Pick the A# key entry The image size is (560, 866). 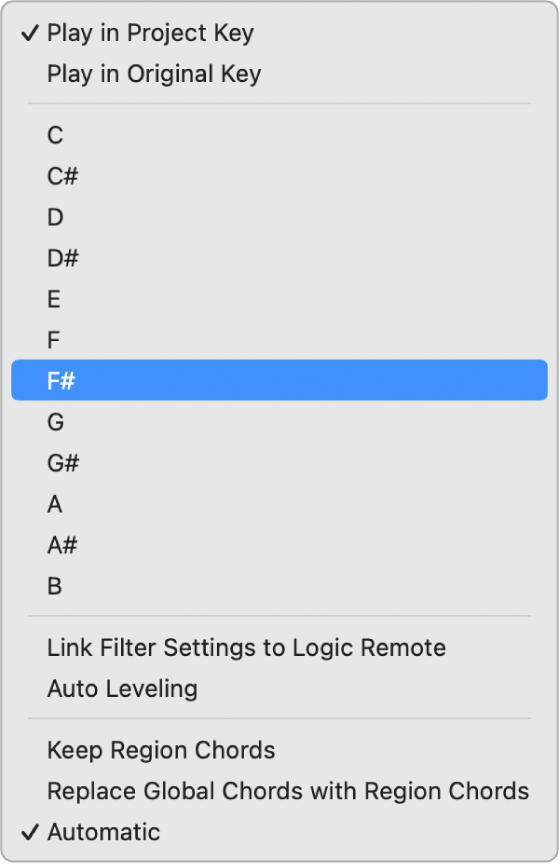click(x=279, y=545)
